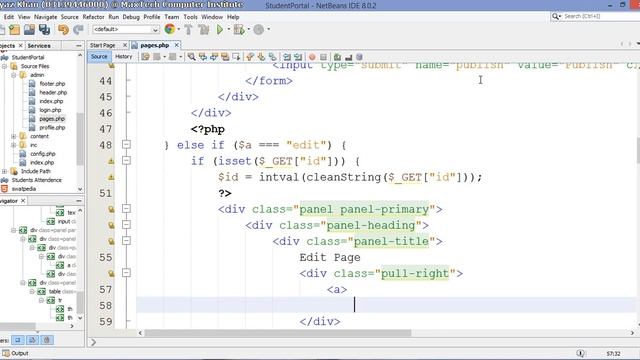Viewport: 640px width, 360px height.
Task: Click the Stop Macro Recording icon
Action: click(323, 57)
